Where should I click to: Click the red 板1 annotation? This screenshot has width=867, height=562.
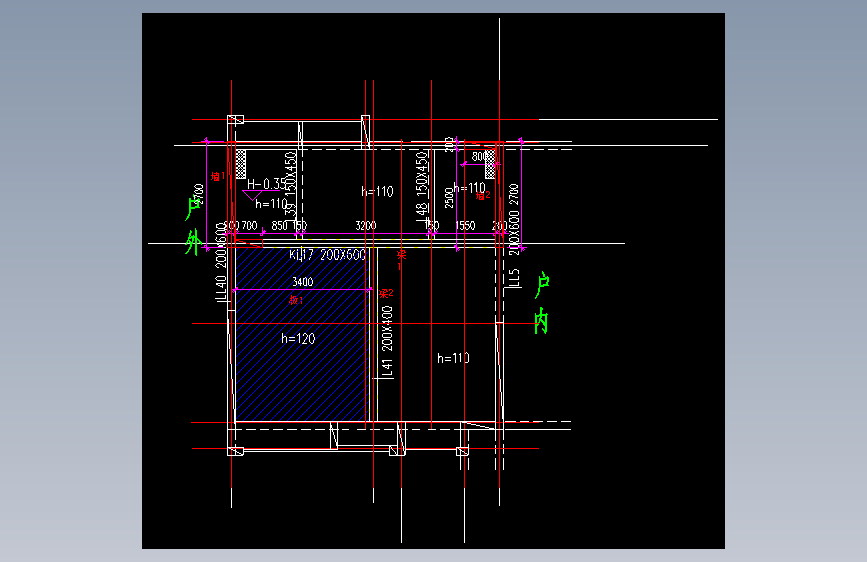point(296,300)
